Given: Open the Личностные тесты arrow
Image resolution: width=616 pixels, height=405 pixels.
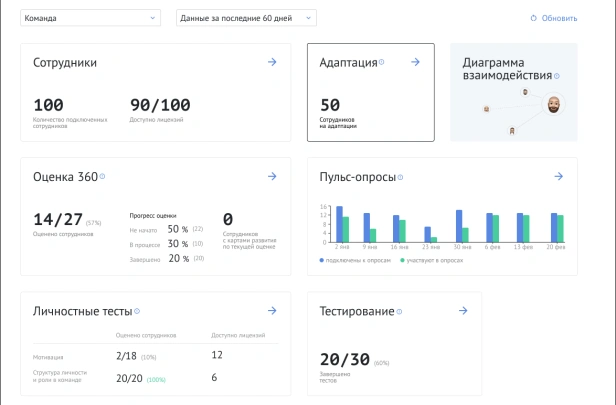Looking at the screenshot, I should [x=272, y=311].
